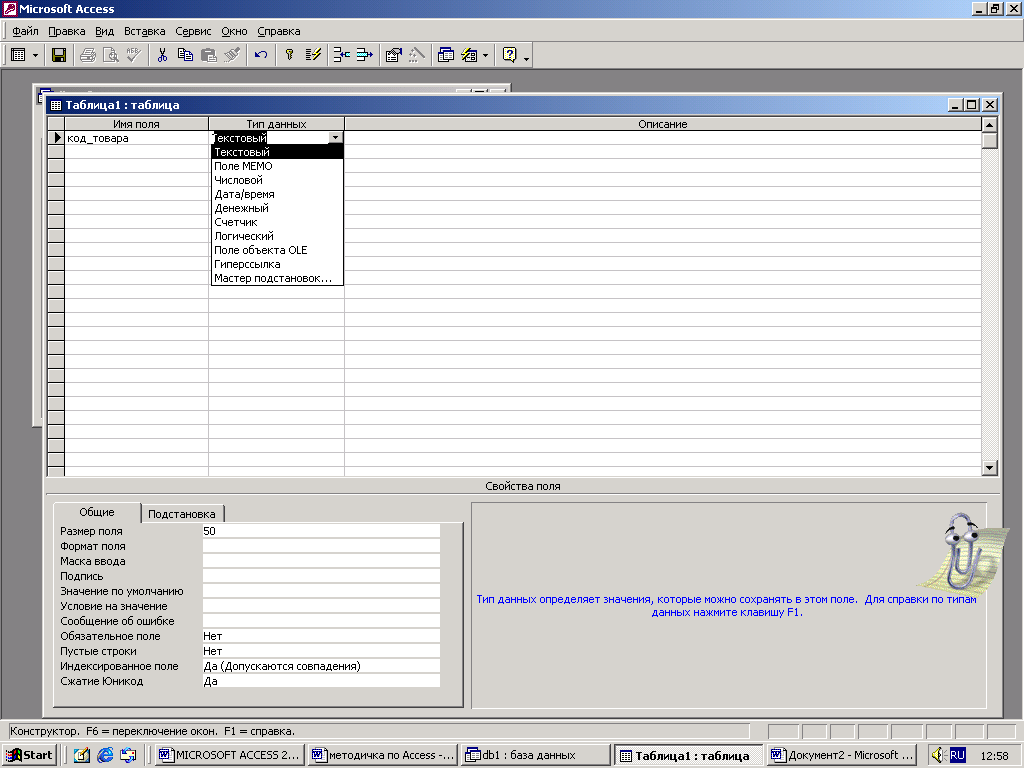Save the table with the floppy icon
Viewport: 1024px width, 768px height.
(59, 56)
